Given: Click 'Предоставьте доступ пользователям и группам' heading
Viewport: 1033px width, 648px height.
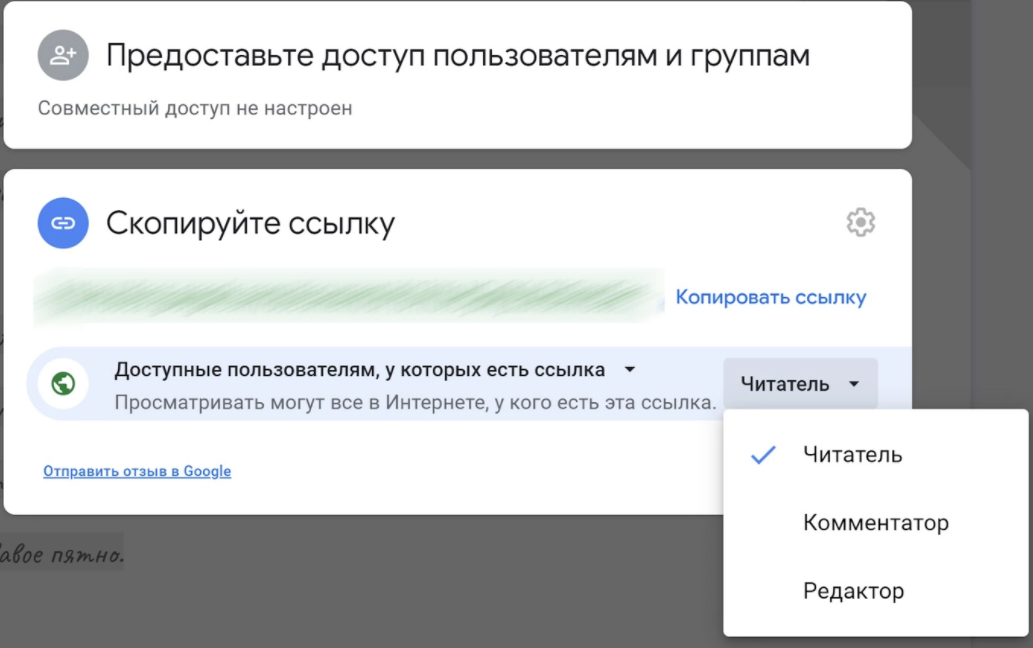Looking at the screenshot, I should [x=457, y=56].
